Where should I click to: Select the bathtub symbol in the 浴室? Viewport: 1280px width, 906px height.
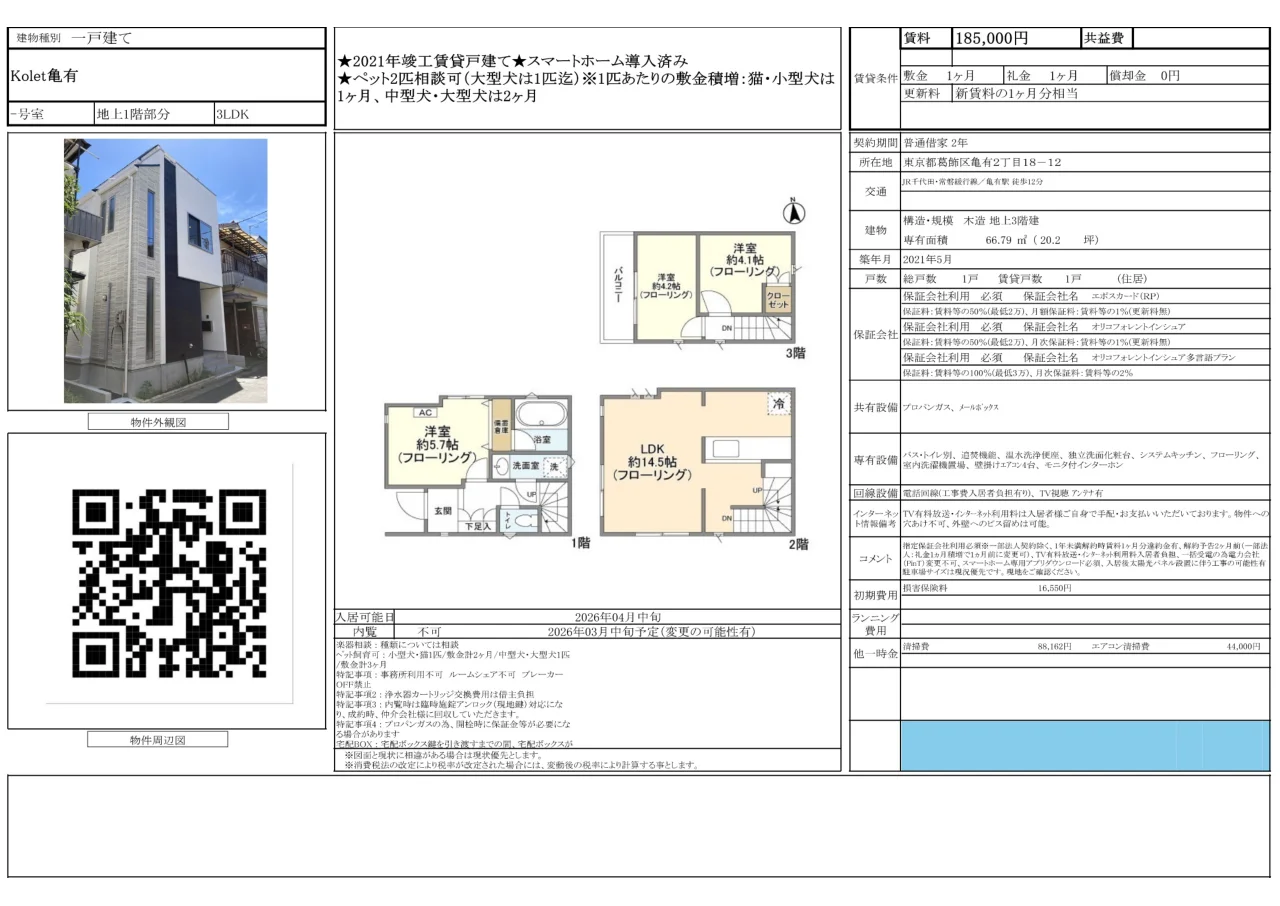coord(539,414)
